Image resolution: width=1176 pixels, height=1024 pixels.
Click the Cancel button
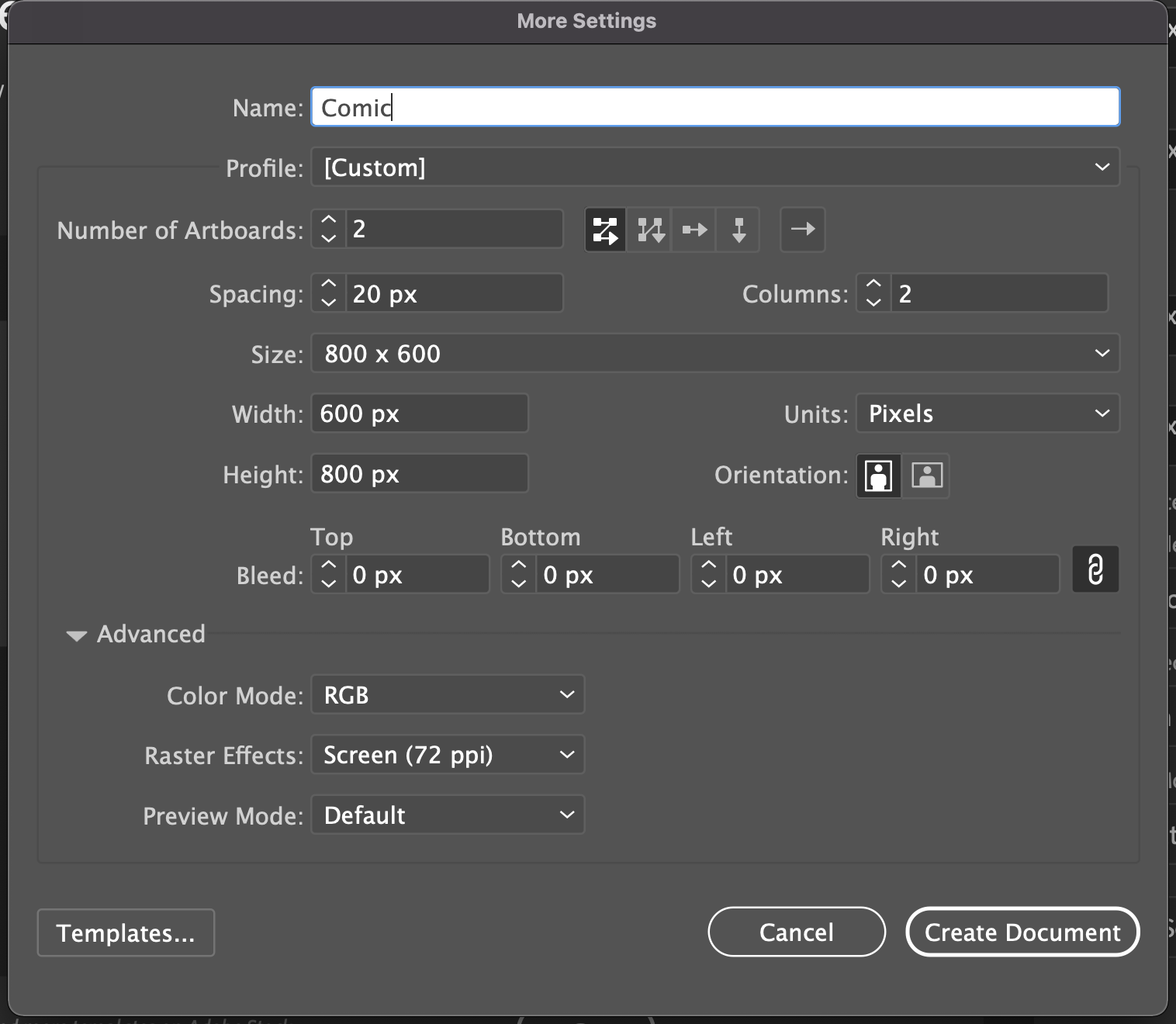[796, 932]
